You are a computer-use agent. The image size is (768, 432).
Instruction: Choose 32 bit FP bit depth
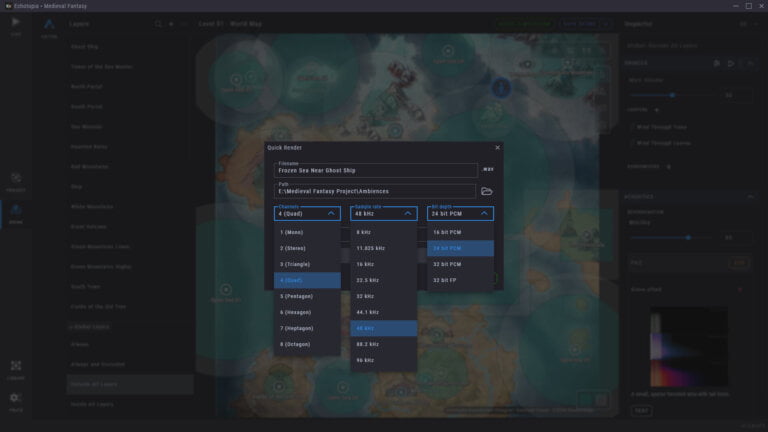coord(460,280)
